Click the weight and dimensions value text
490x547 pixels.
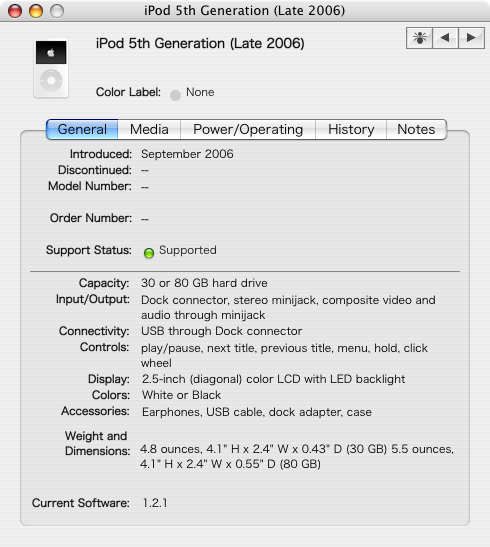coord(297,456)
